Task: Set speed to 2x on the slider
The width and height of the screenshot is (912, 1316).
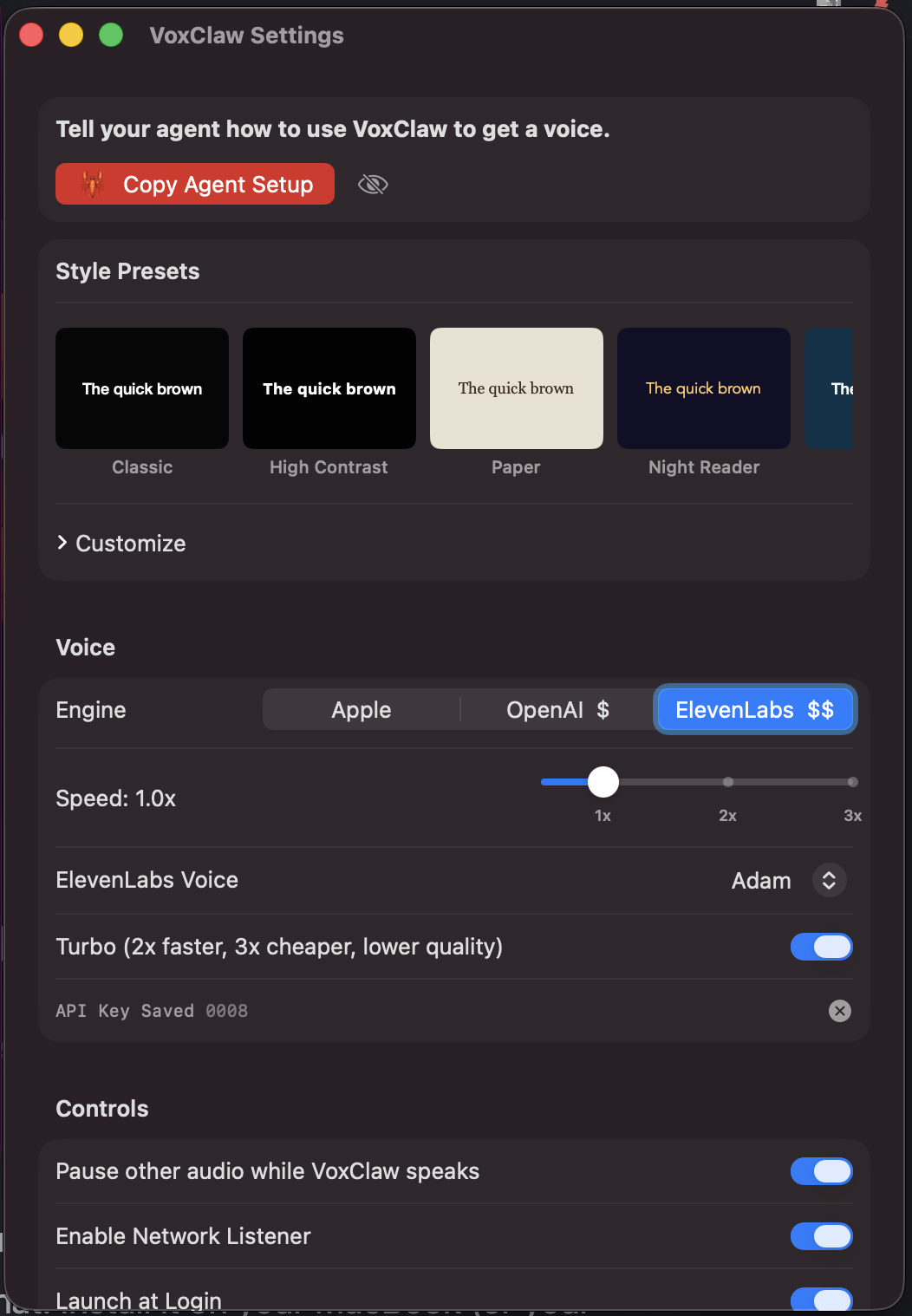Action: click(727, 781)
